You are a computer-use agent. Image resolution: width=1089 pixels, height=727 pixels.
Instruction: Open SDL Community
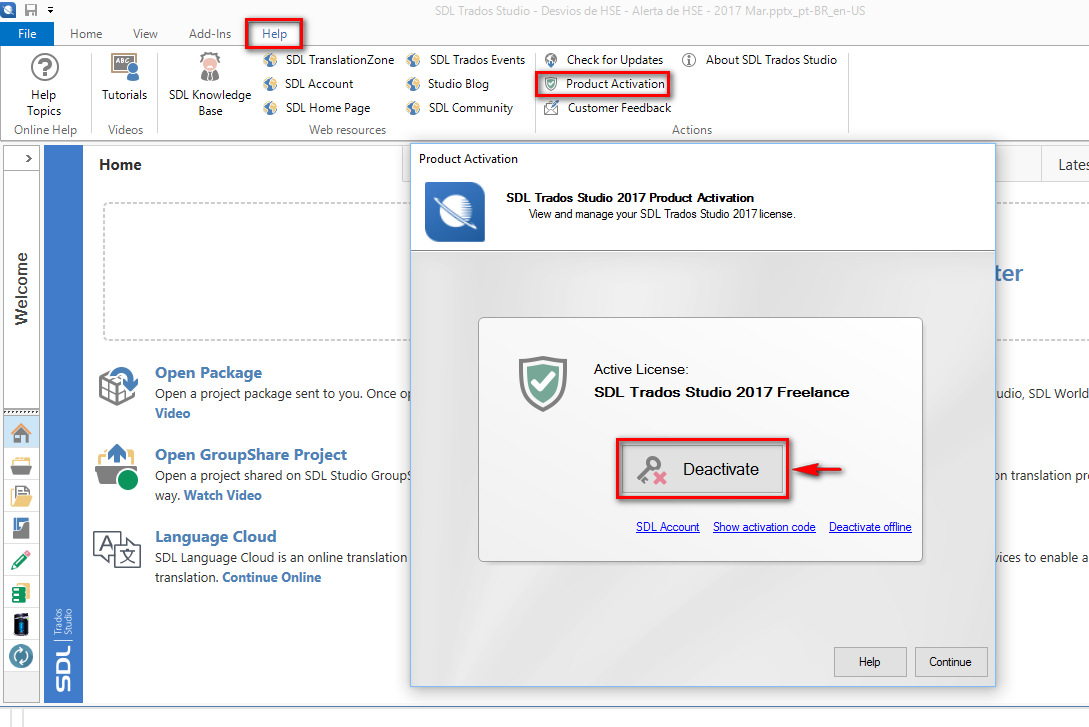tap(460, 108)
